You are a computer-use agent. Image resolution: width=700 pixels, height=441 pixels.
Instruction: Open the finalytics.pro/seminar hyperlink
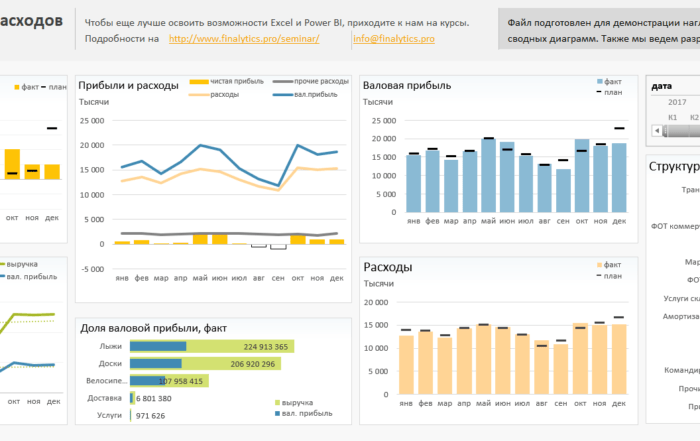point(244,39)
